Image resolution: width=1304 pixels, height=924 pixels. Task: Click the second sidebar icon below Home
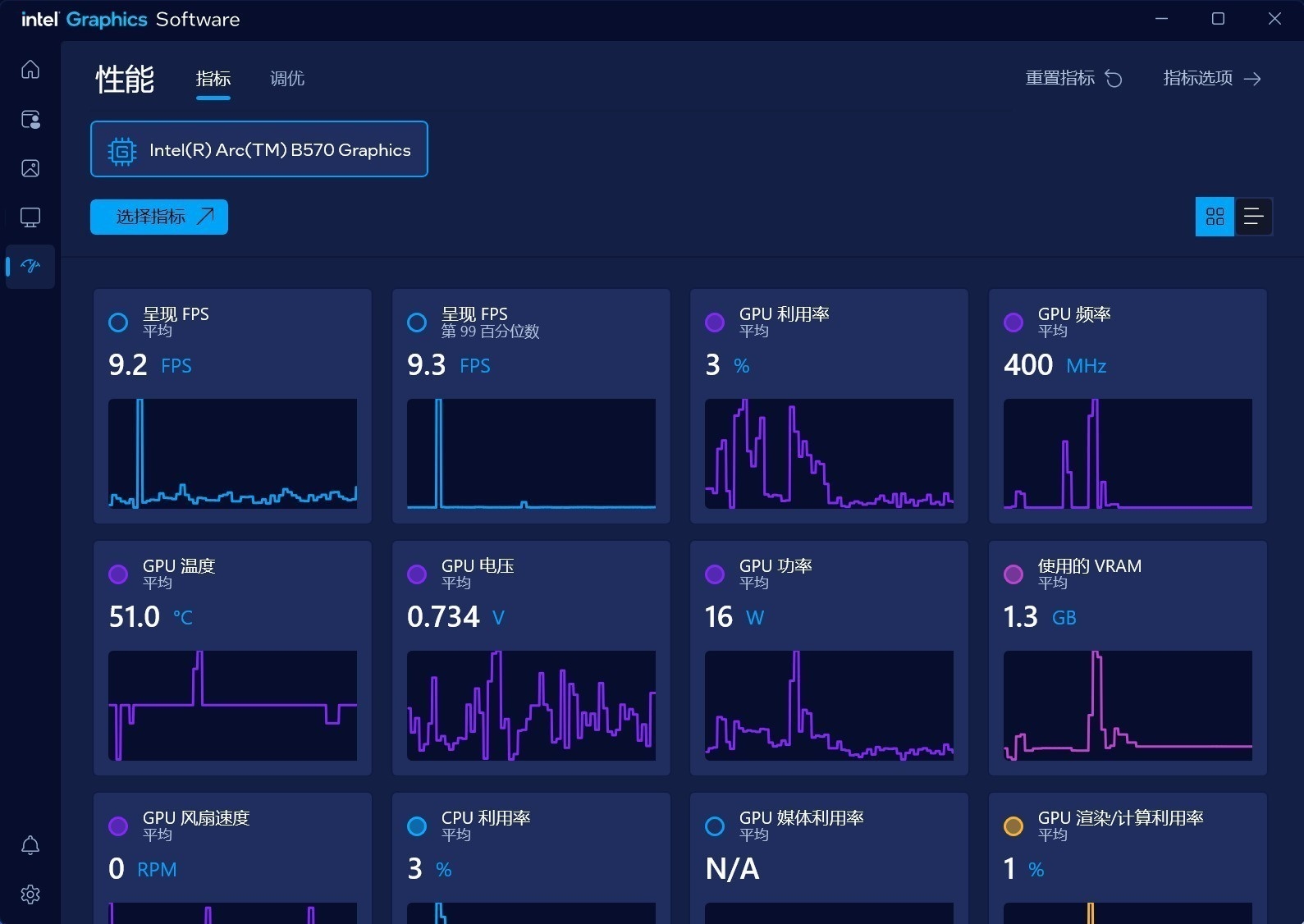(30, 120)
